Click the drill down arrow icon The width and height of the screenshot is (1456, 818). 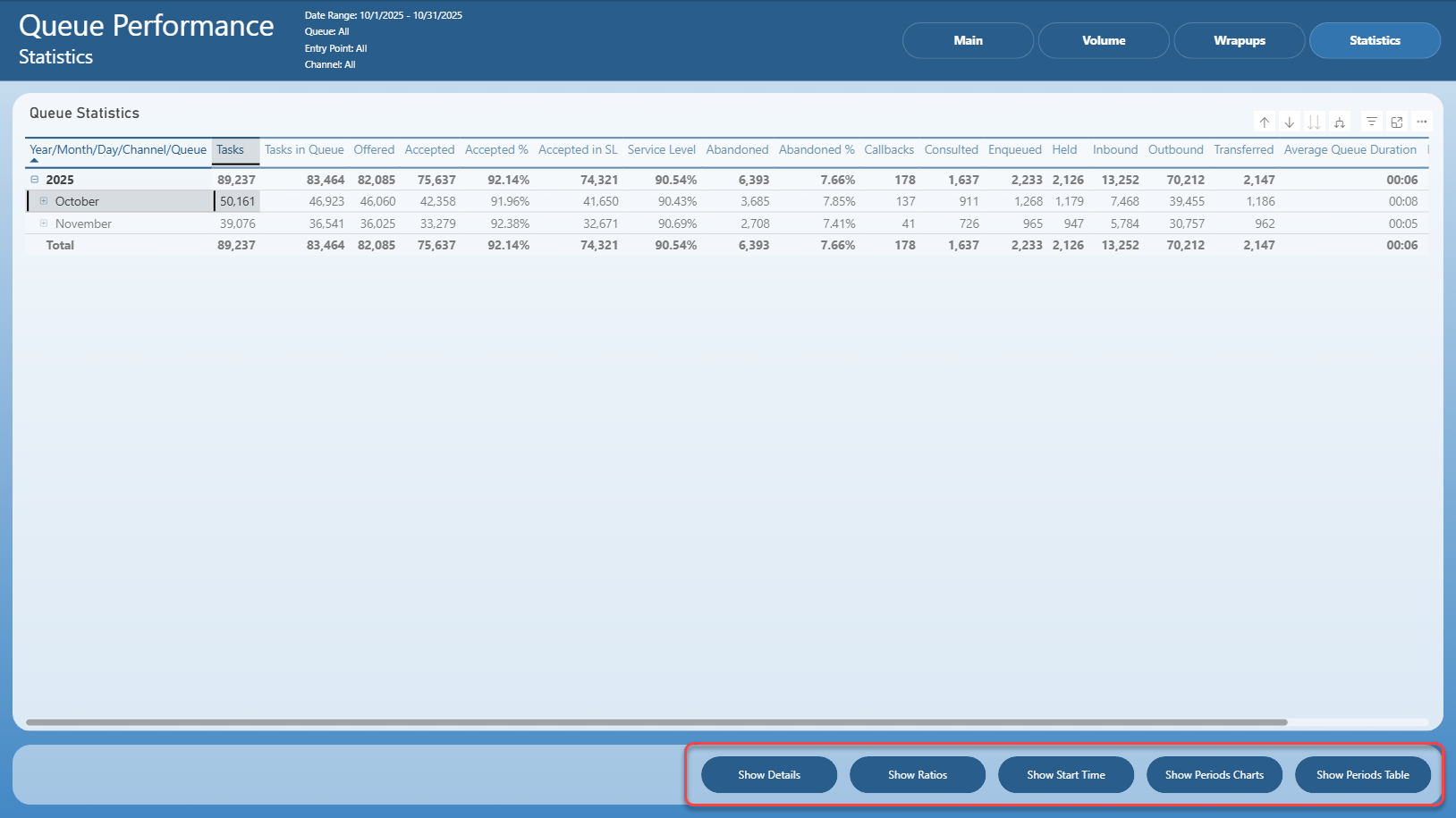(1289, 122)
